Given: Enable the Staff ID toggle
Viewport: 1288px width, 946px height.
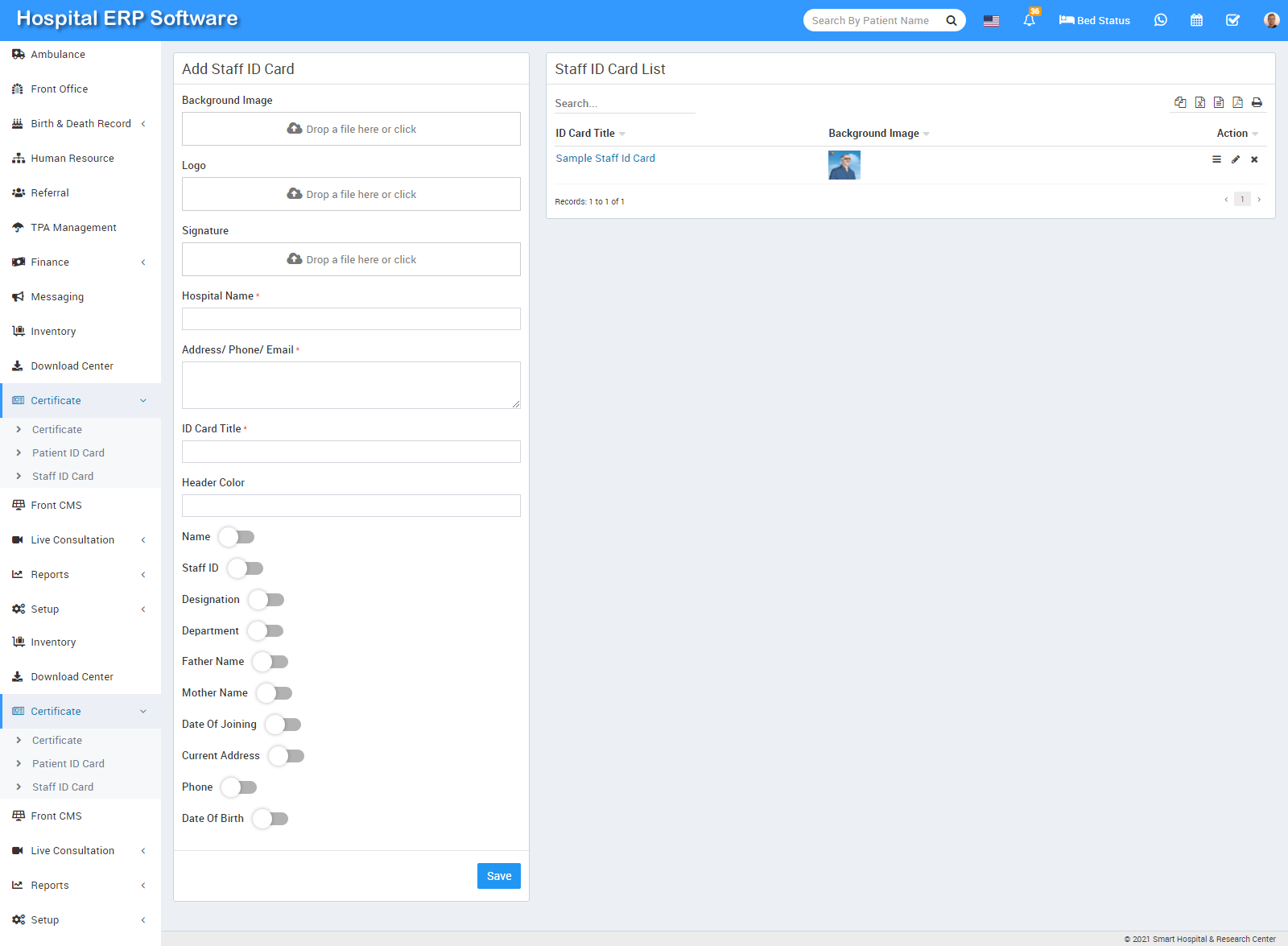Looking at the screenshot, I should click(x=246, y=568).
